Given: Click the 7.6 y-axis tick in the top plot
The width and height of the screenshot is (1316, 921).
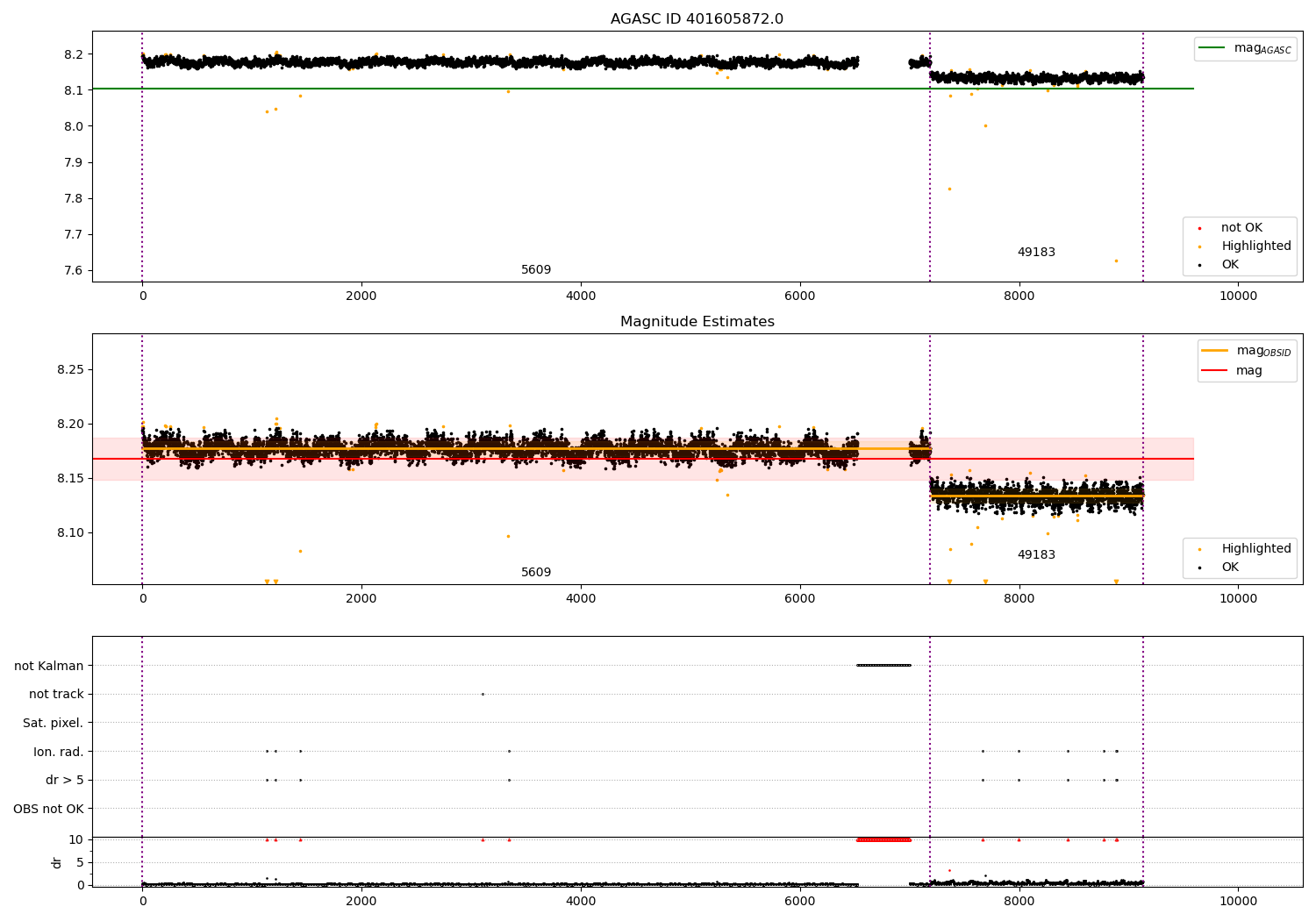Looking at the screenshot, I should tap(74, 270).
